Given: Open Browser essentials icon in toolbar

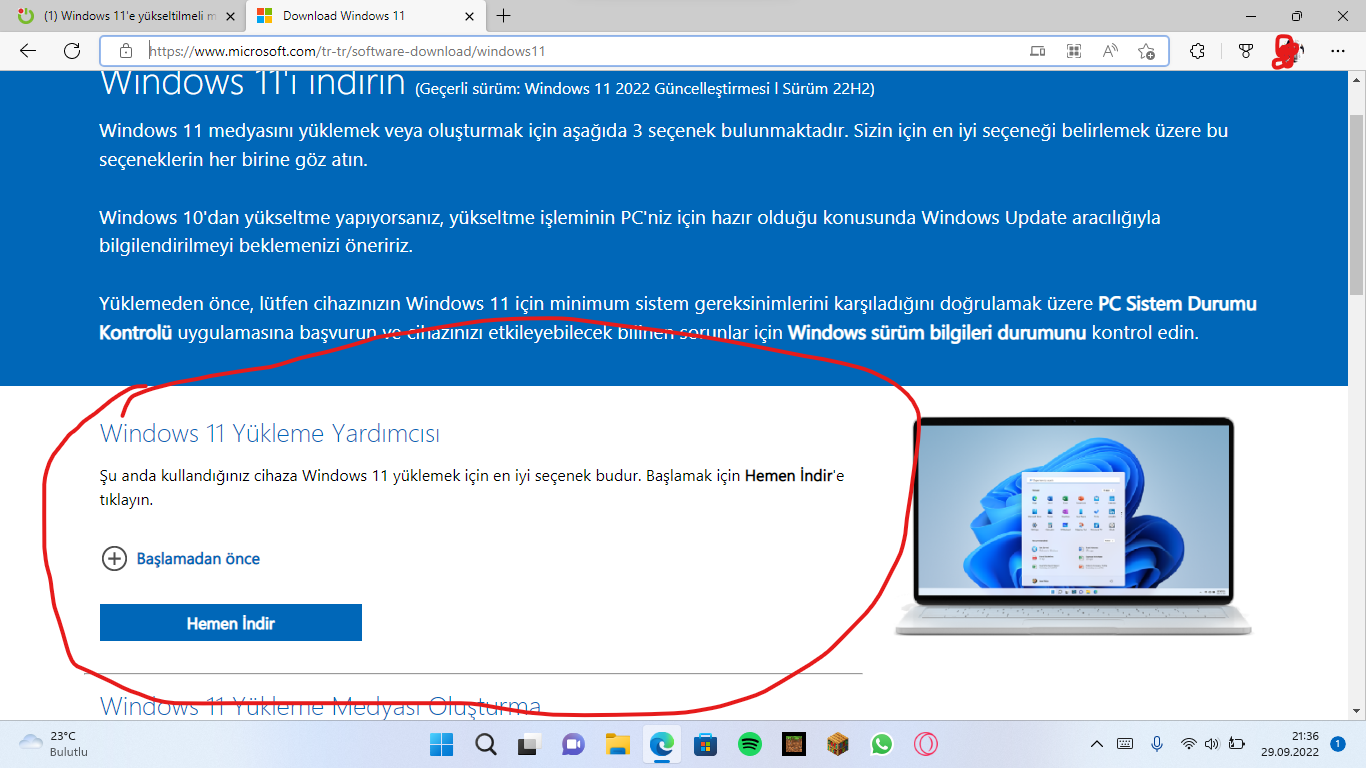Looking at the screenshot, I should [1246, 51].
